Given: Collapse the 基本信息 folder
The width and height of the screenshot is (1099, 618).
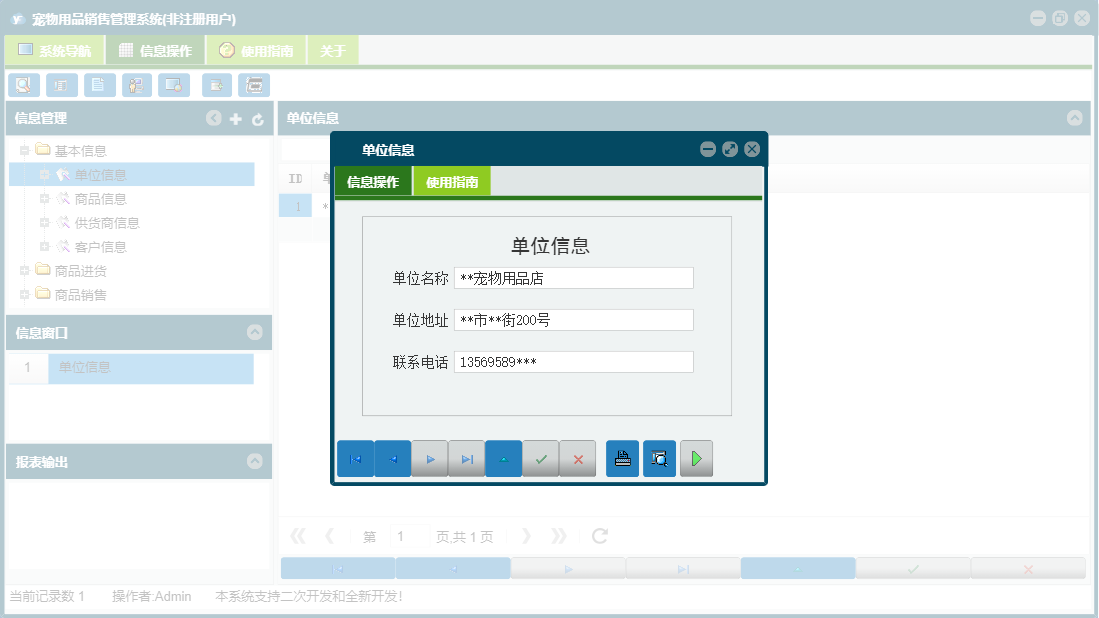Looking at the screenshot, I should (x=26, y=150).
